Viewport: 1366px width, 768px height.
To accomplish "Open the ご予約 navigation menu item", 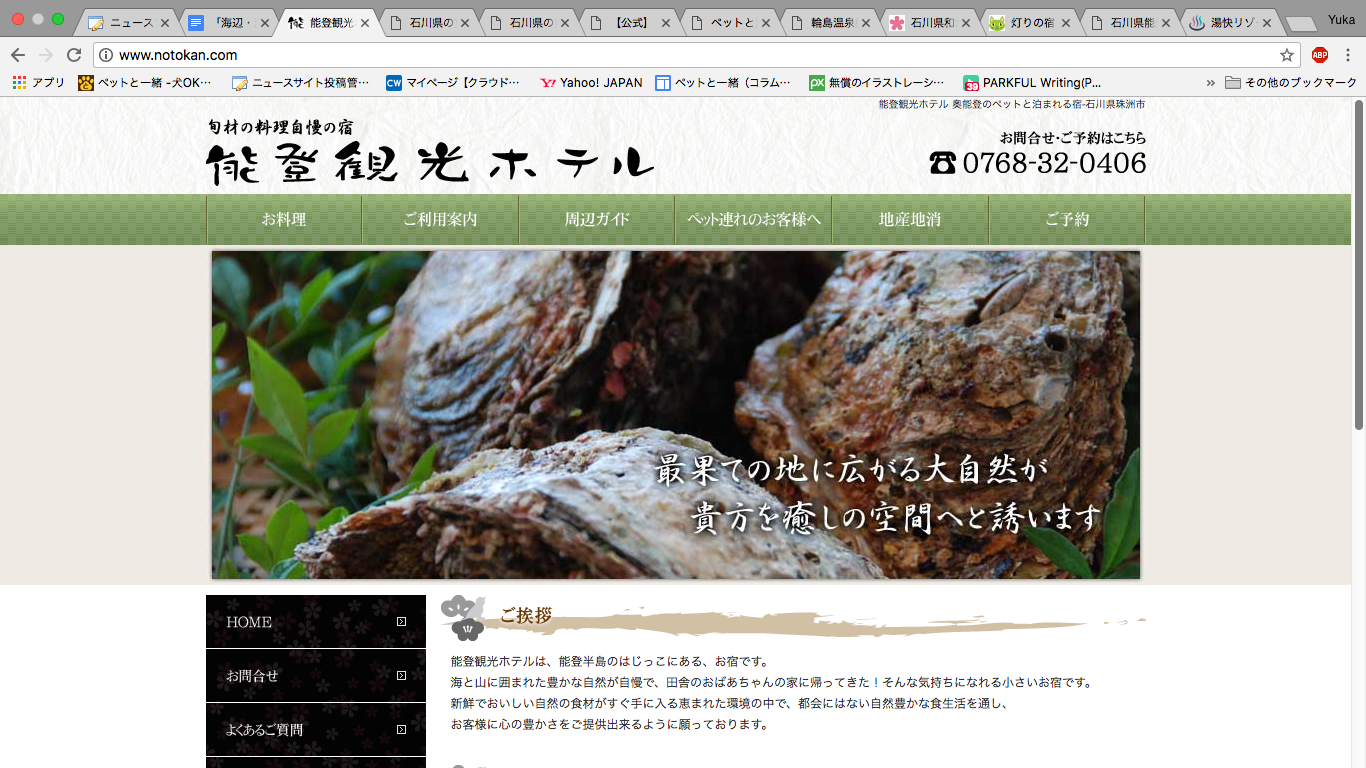I will [1067, 219].
